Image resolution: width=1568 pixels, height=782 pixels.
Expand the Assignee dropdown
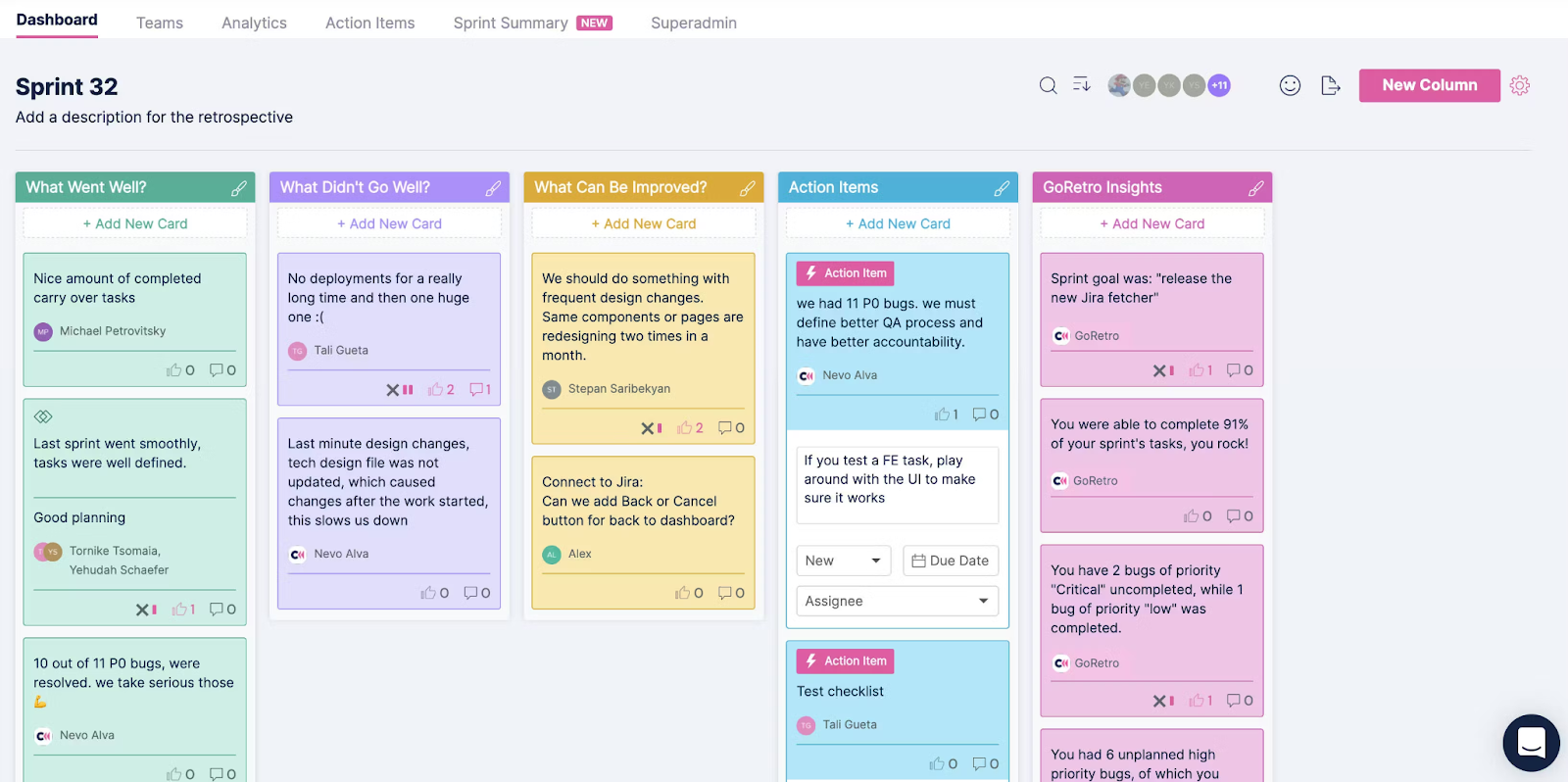[897, 601]
